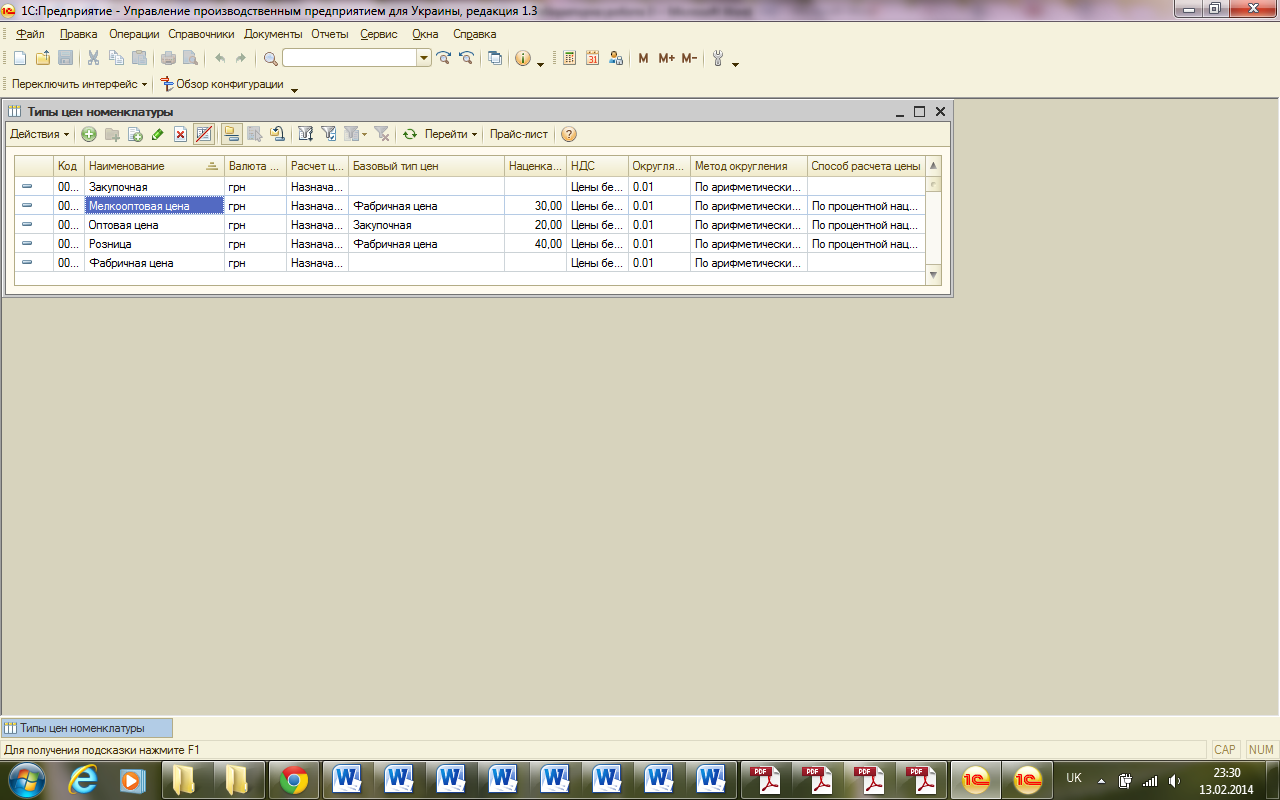Open the Документы menu

(x=273, y=34)
